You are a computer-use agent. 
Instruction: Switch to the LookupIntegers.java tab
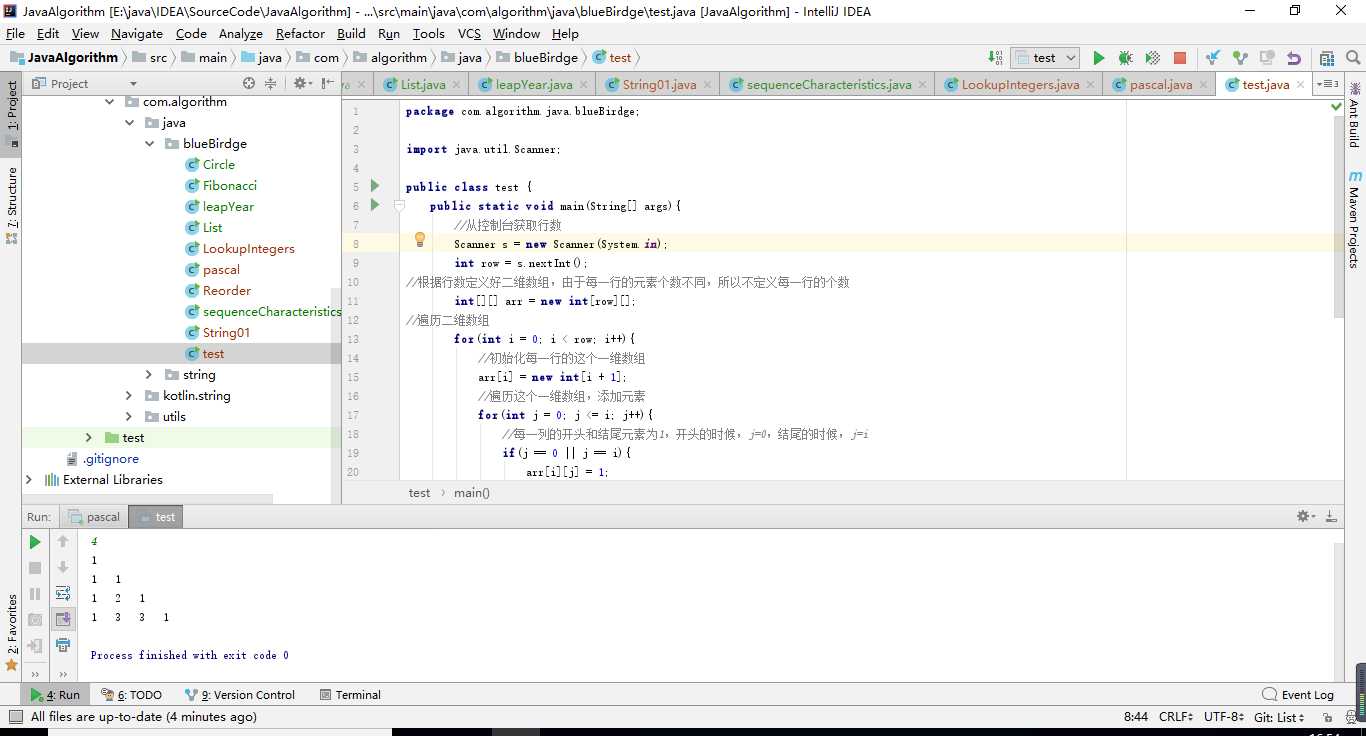pyautogui.click(x=1019, y=85)
